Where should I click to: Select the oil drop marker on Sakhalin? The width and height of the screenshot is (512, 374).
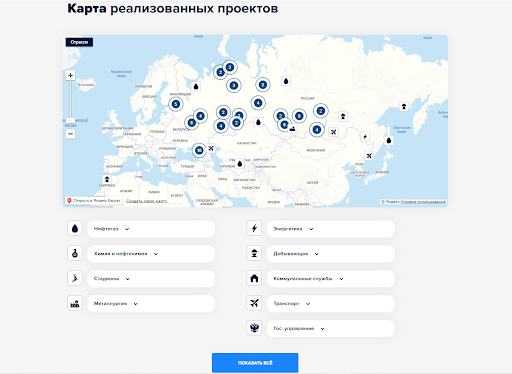[389, 140]
